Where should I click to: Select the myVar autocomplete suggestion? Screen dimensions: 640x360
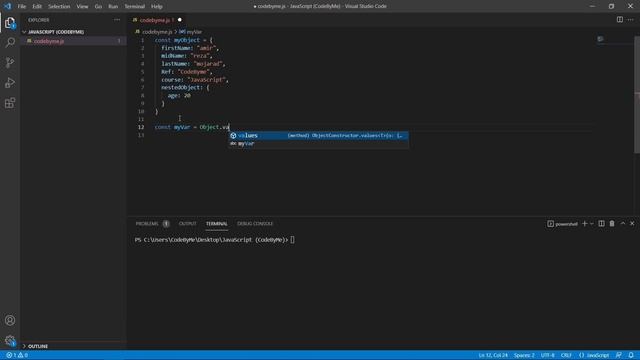pos(318,144)
